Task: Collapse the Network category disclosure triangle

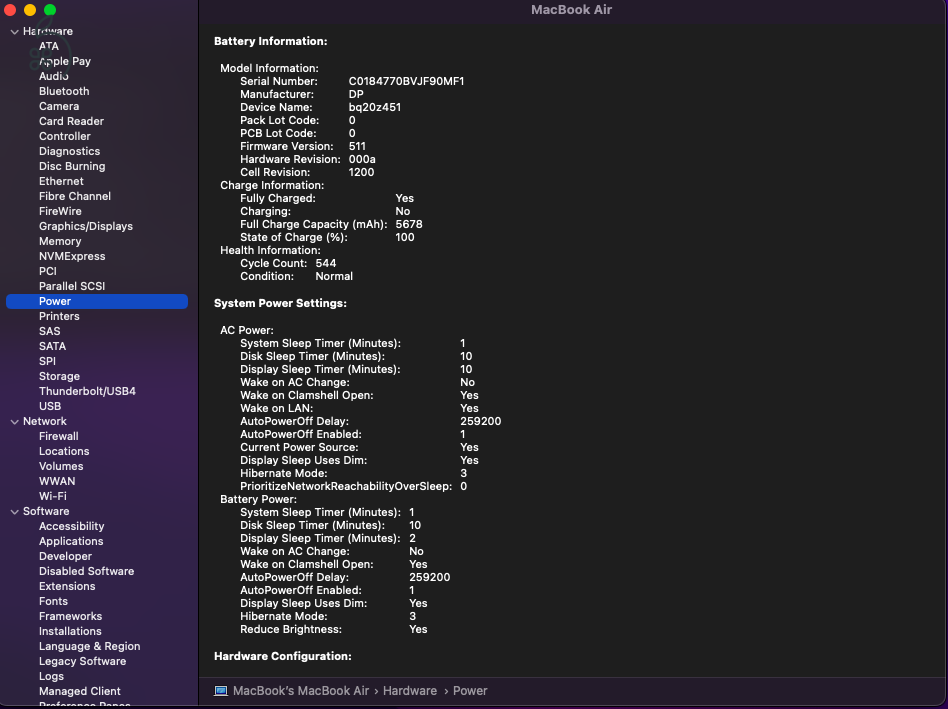Action: click(14, 422)
